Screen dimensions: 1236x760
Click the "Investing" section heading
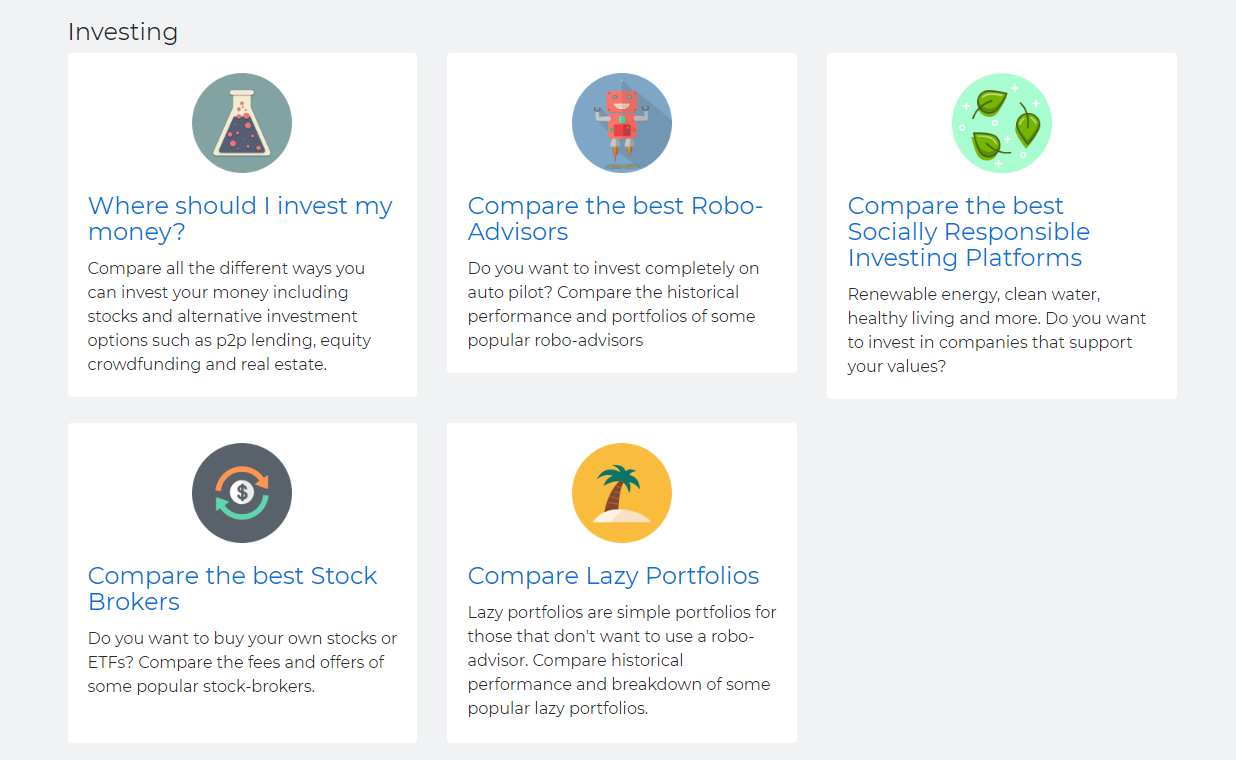tap(123, 32)
